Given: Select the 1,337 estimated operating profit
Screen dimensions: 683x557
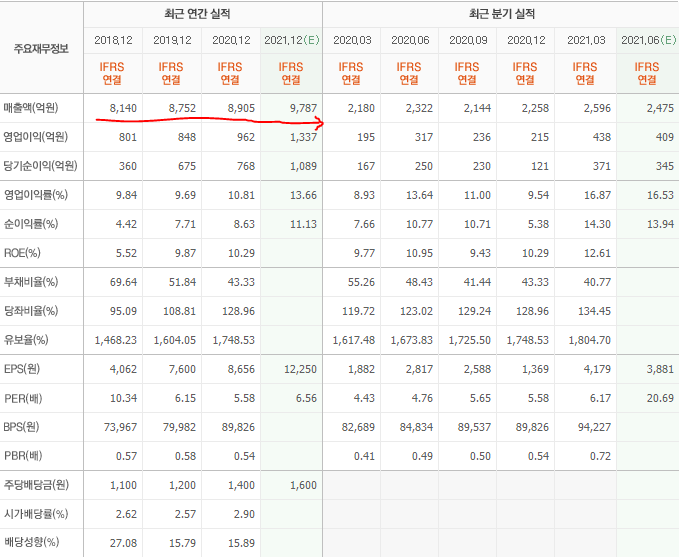Looking at the screenshot, I should click(304, 137).
